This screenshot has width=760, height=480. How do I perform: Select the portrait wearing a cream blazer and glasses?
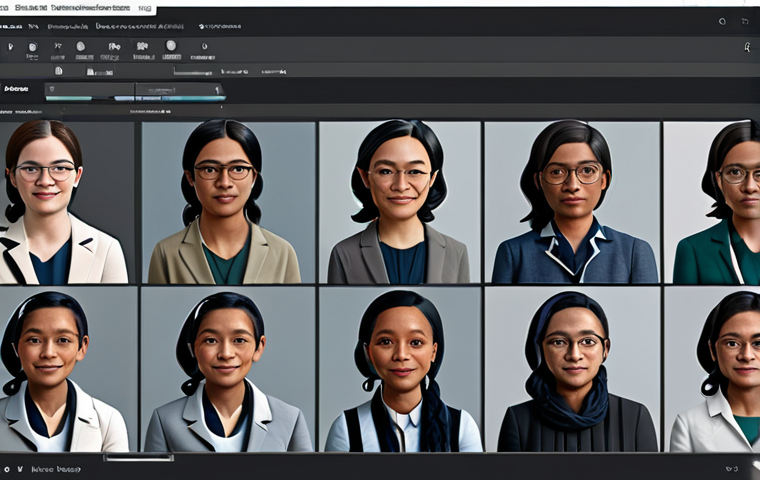[67, 202]
